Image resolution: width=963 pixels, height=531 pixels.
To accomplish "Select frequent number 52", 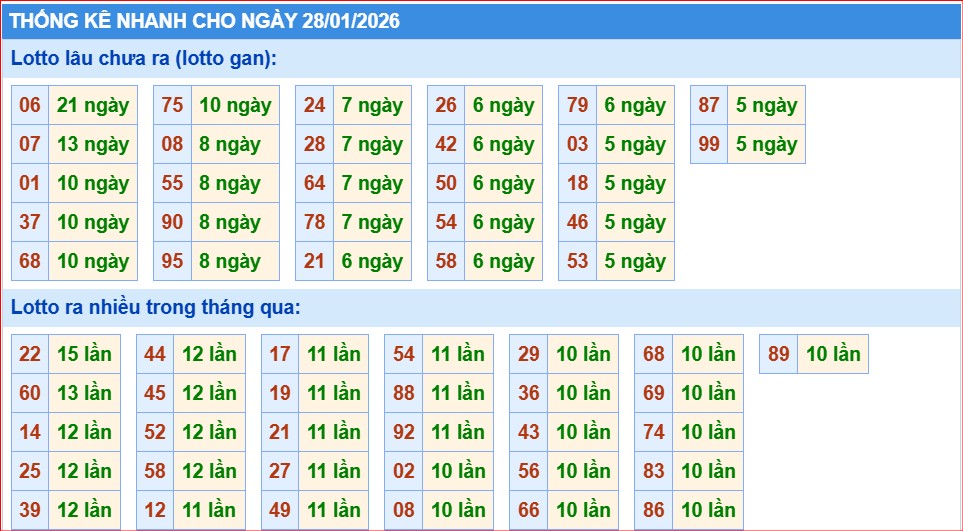I will pos(155,432).
